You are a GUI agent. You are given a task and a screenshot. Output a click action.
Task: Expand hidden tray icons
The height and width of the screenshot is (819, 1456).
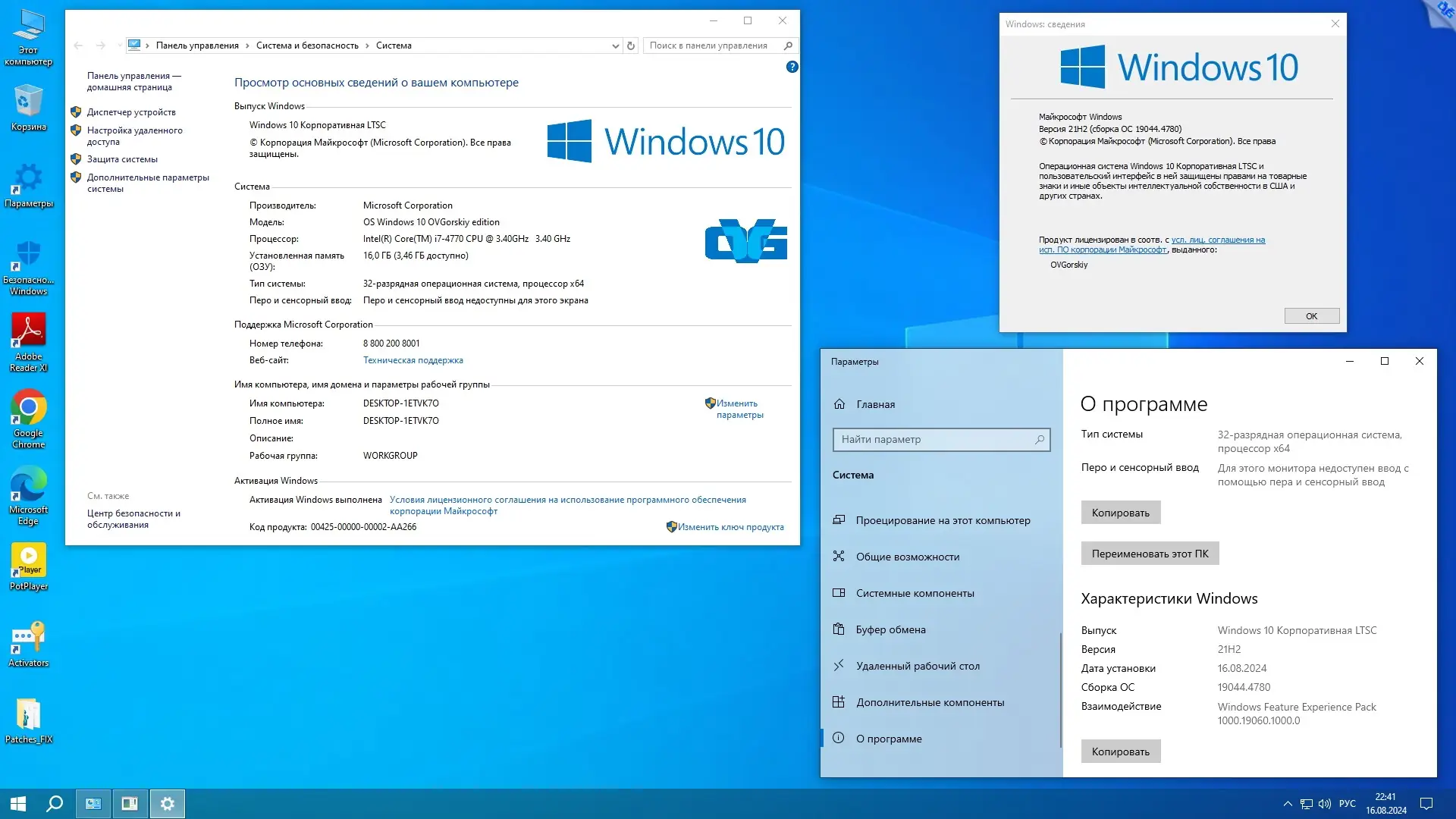pos(1288,803)
